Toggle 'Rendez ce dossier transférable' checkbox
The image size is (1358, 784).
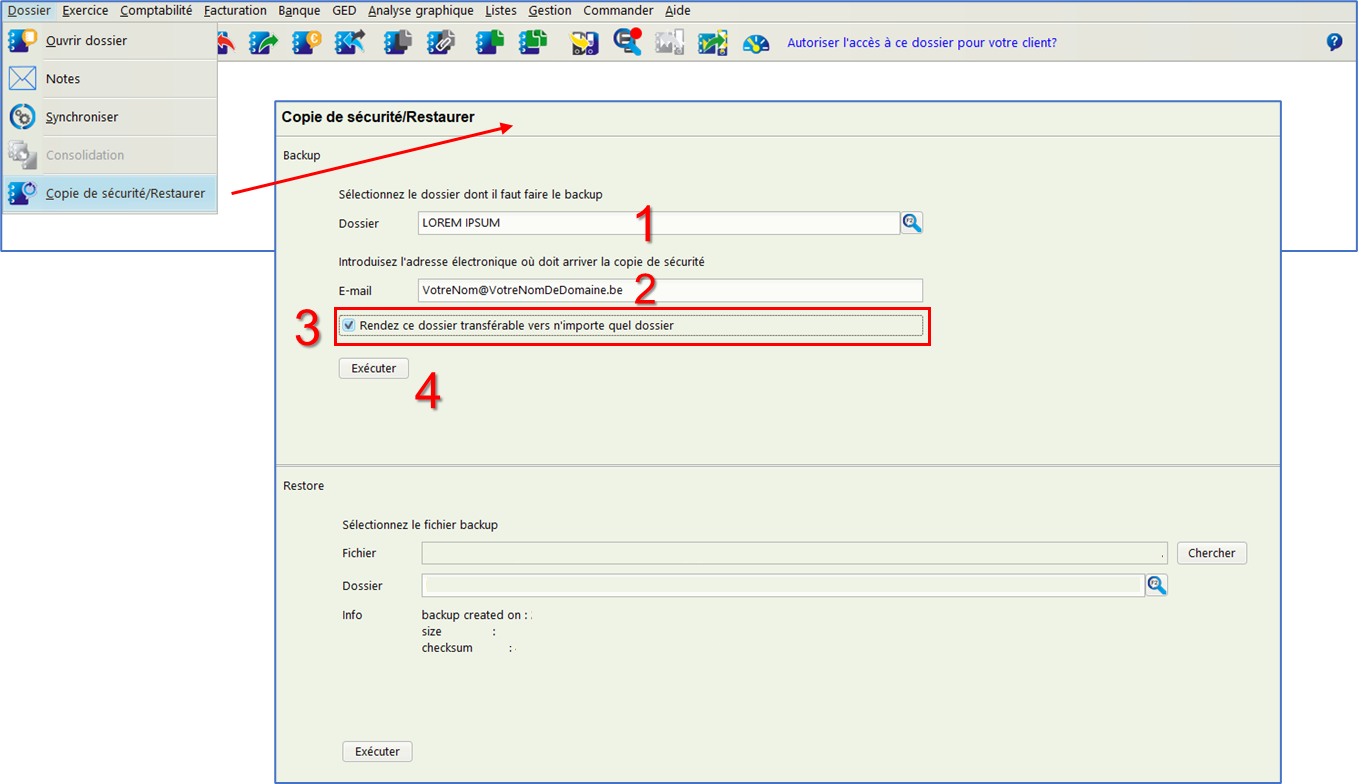[349, 326]
